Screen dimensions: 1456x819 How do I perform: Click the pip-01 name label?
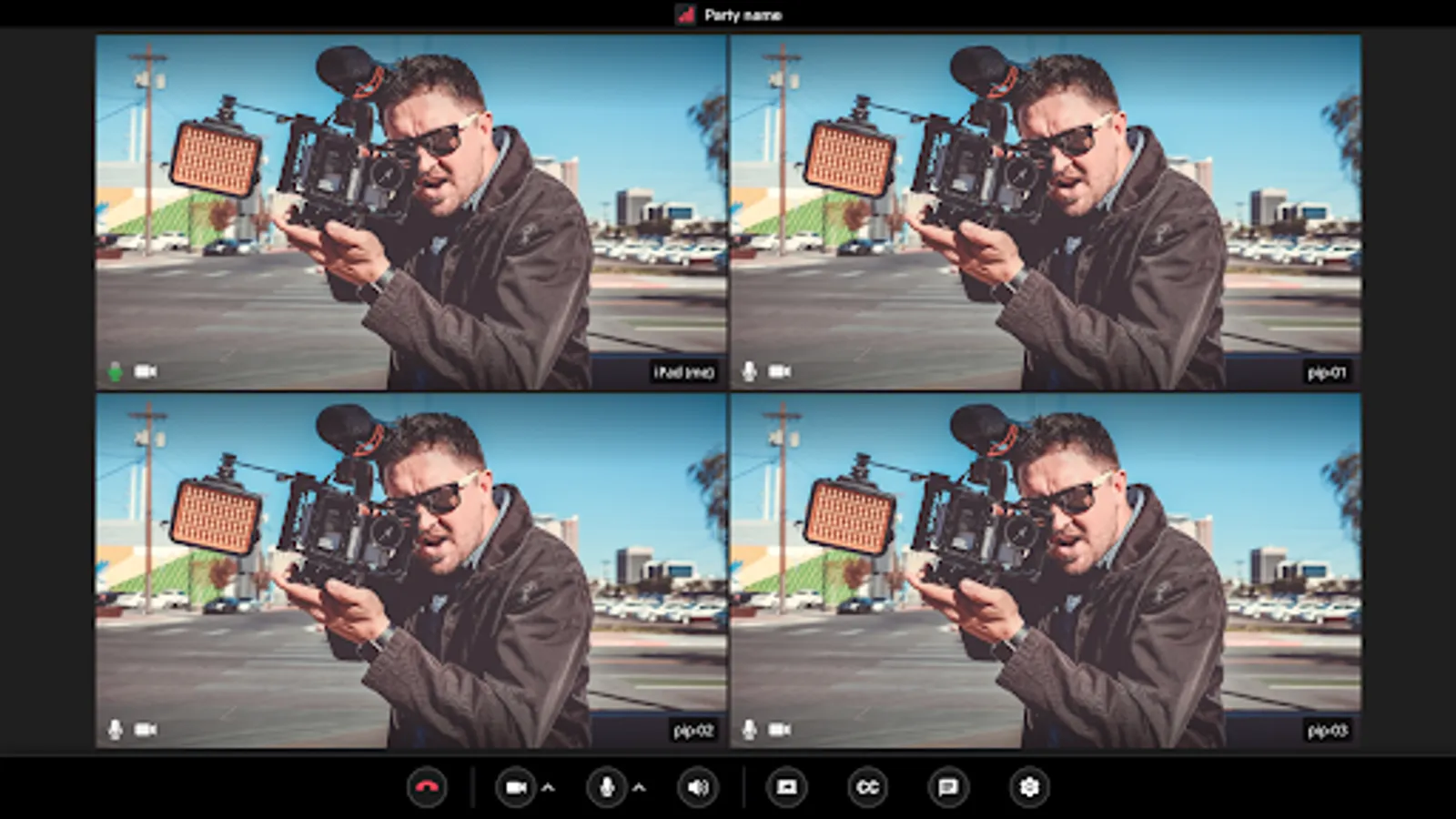coord(1327,371)
